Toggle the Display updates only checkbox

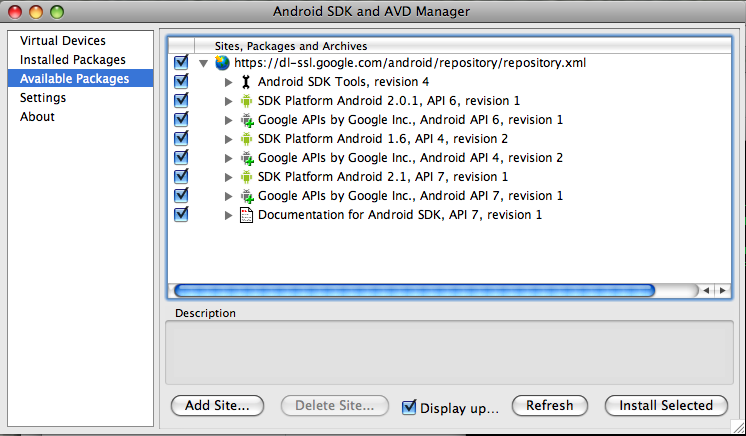pyautogui.click(x=409, y=407)
